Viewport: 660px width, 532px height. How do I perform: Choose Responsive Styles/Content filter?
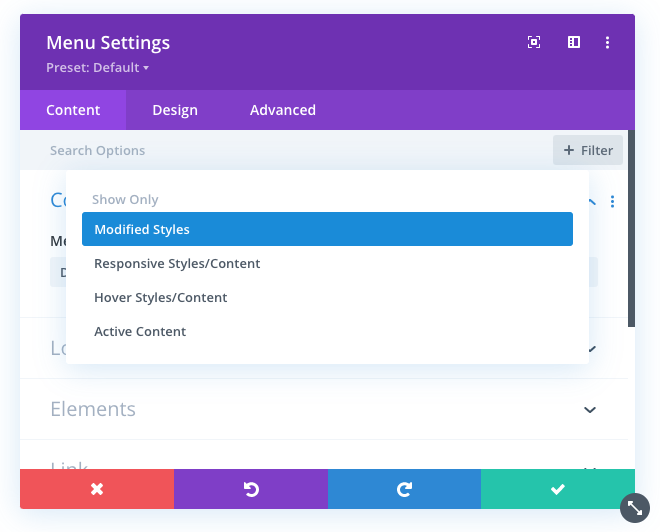[327, 263]
